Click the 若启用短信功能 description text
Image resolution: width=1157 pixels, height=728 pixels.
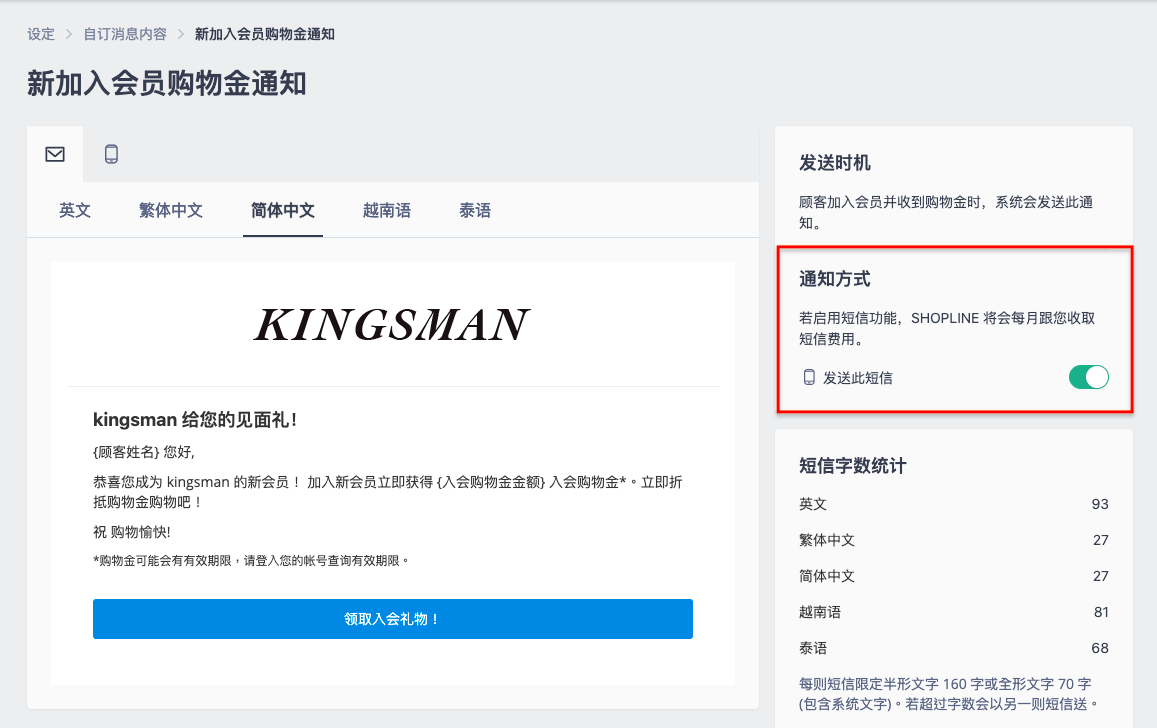947,328
